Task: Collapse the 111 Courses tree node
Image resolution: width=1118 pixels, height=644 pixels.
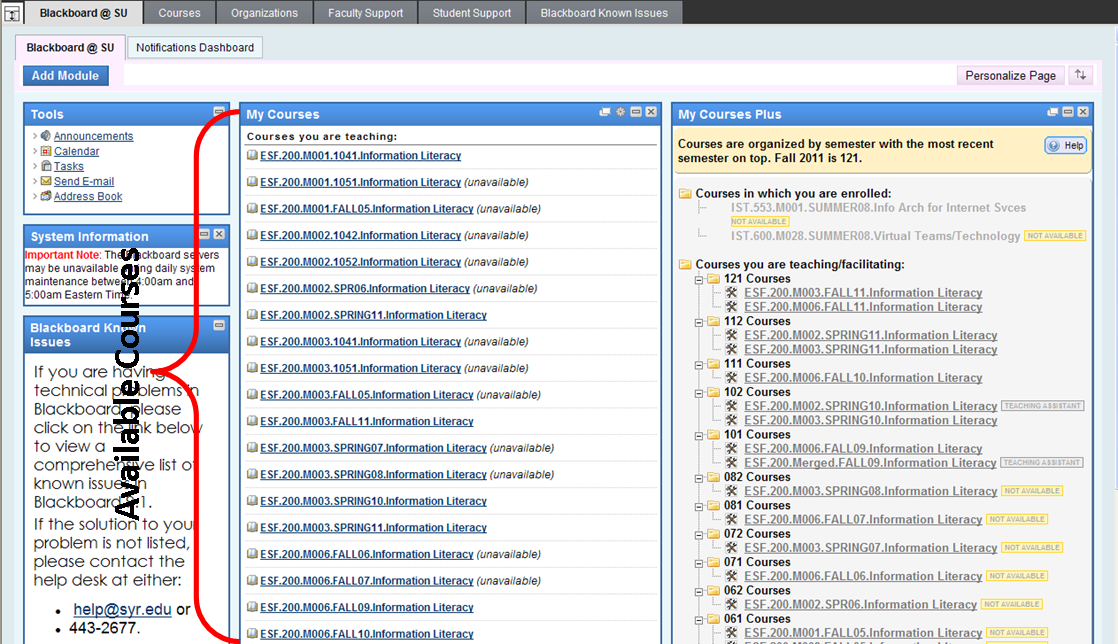Action: pyautogui.click(x=699, y=364)
